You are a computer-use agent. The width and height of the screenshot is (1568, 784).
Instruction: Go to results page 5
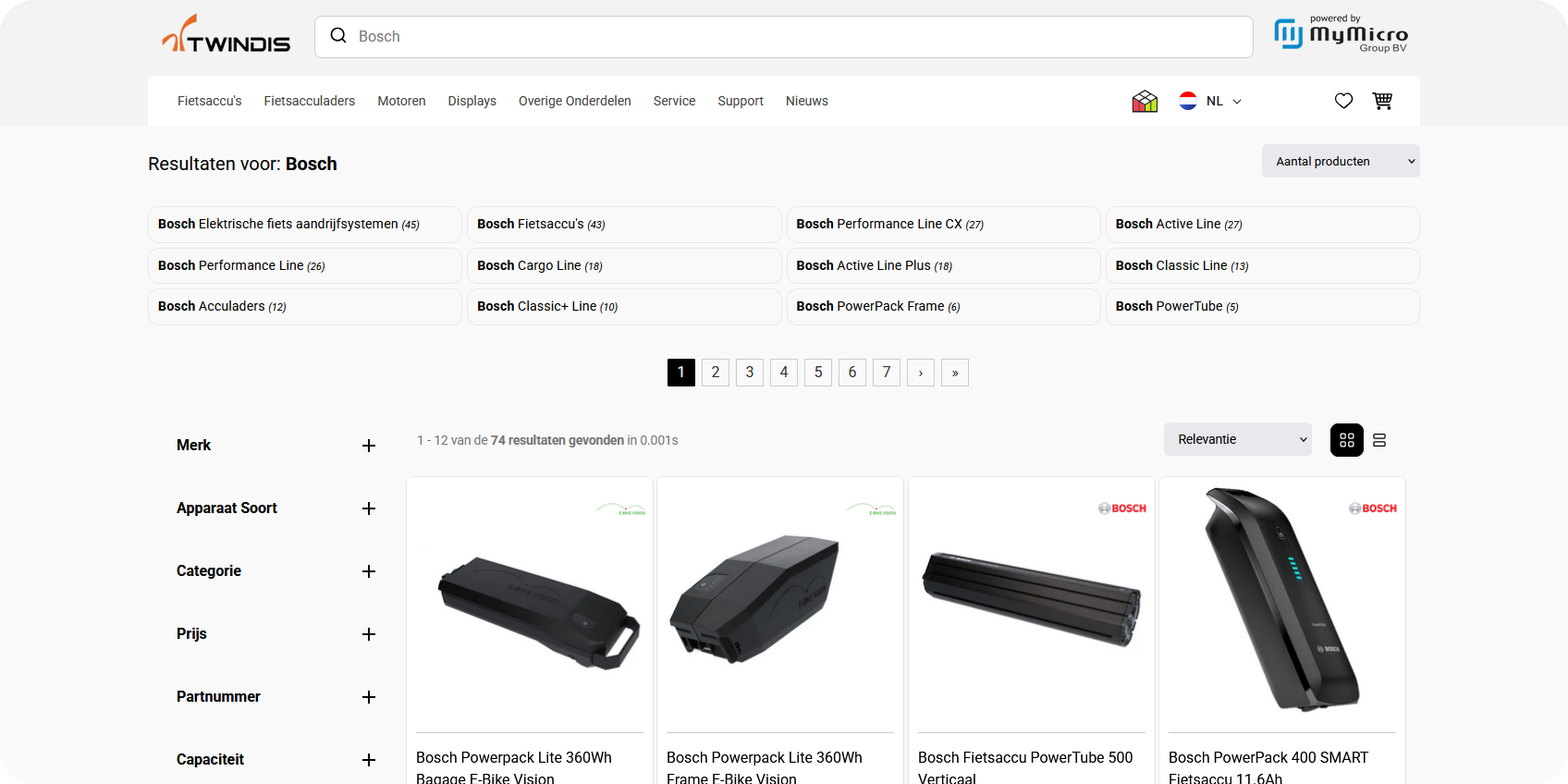(818, 373)
